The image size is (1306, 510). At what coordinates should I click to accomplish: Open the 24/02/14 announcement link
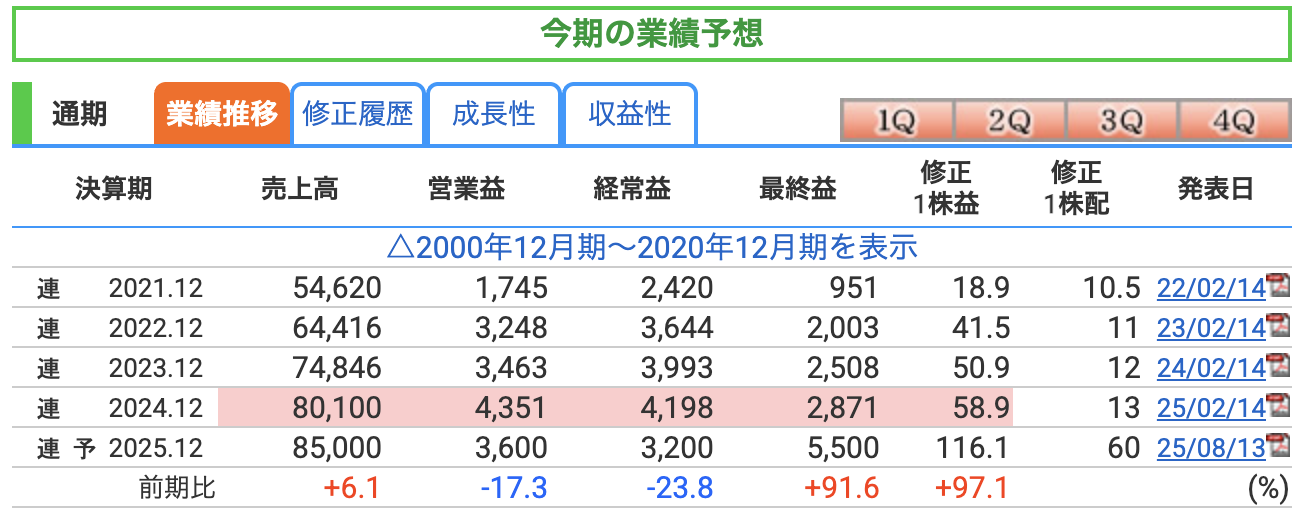pos(1211,368)
